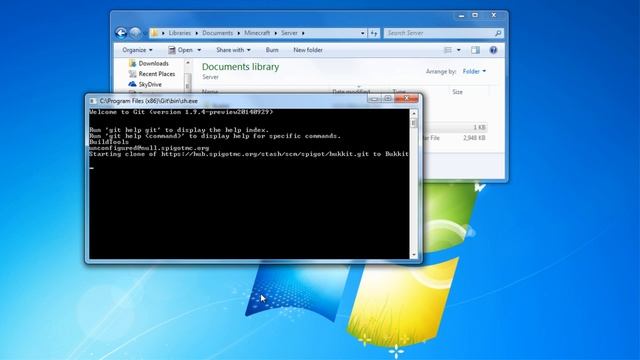Click the Documents library heading
This screenshot has width=640, height=360.
(240, 67)
